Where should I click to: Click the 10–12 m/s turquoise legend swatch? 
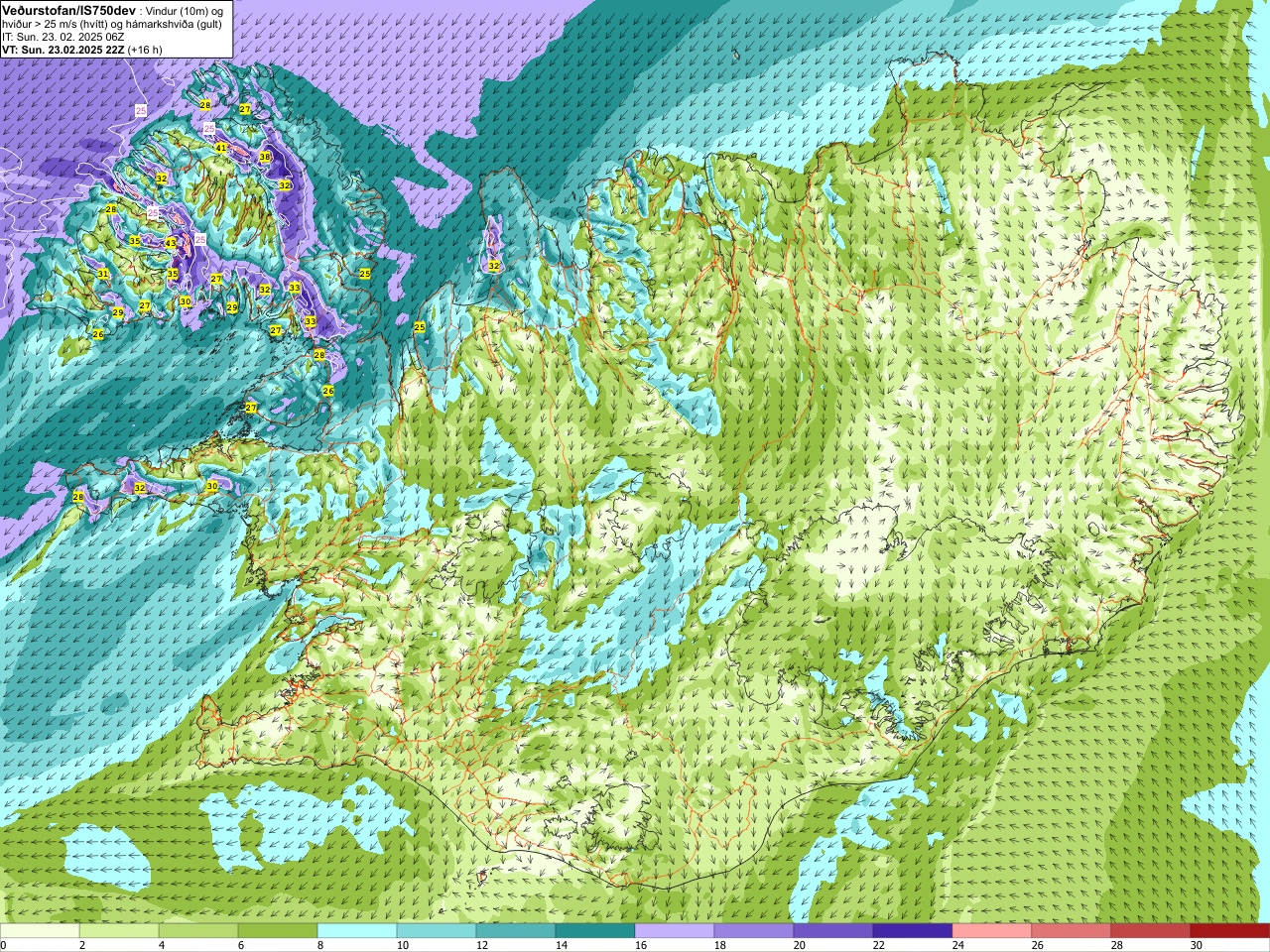[437, 931]
